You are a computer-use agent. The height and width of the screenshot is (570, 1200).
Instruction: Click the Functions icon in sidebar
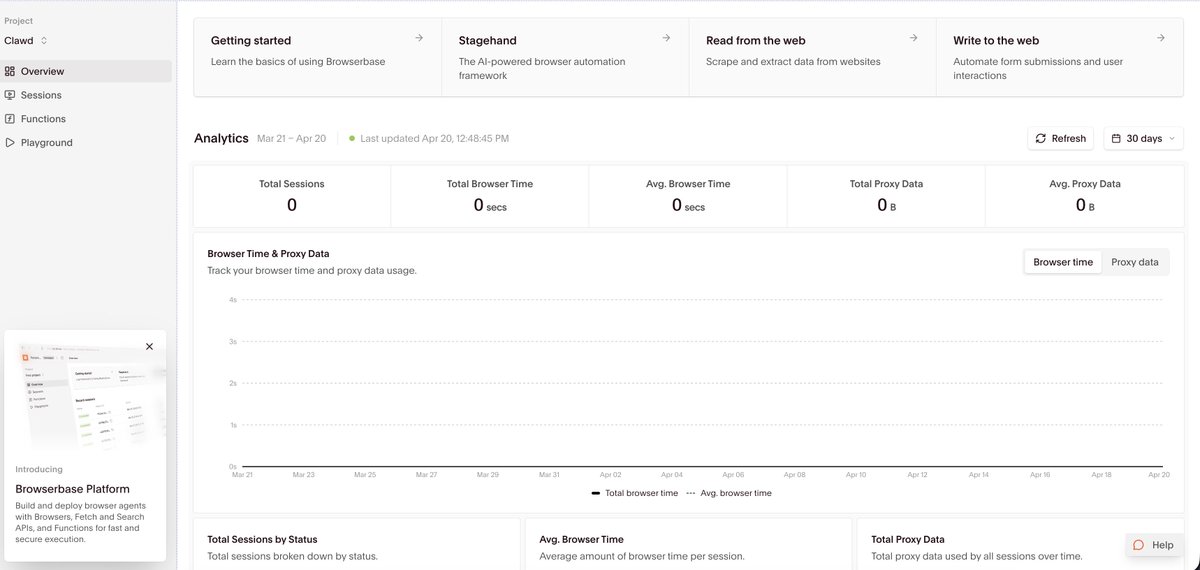coord(10,119)
